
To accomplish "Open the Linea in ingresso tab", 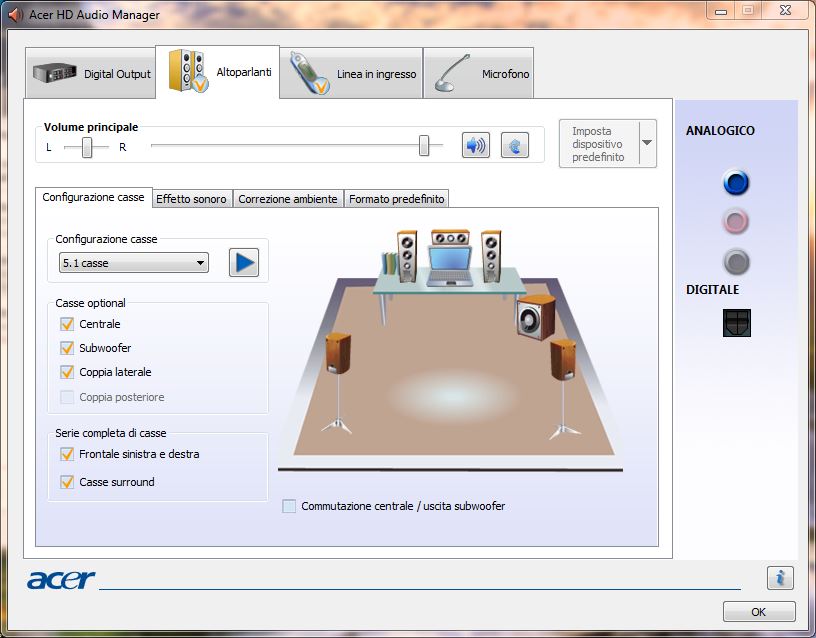I will coord(351,73).
